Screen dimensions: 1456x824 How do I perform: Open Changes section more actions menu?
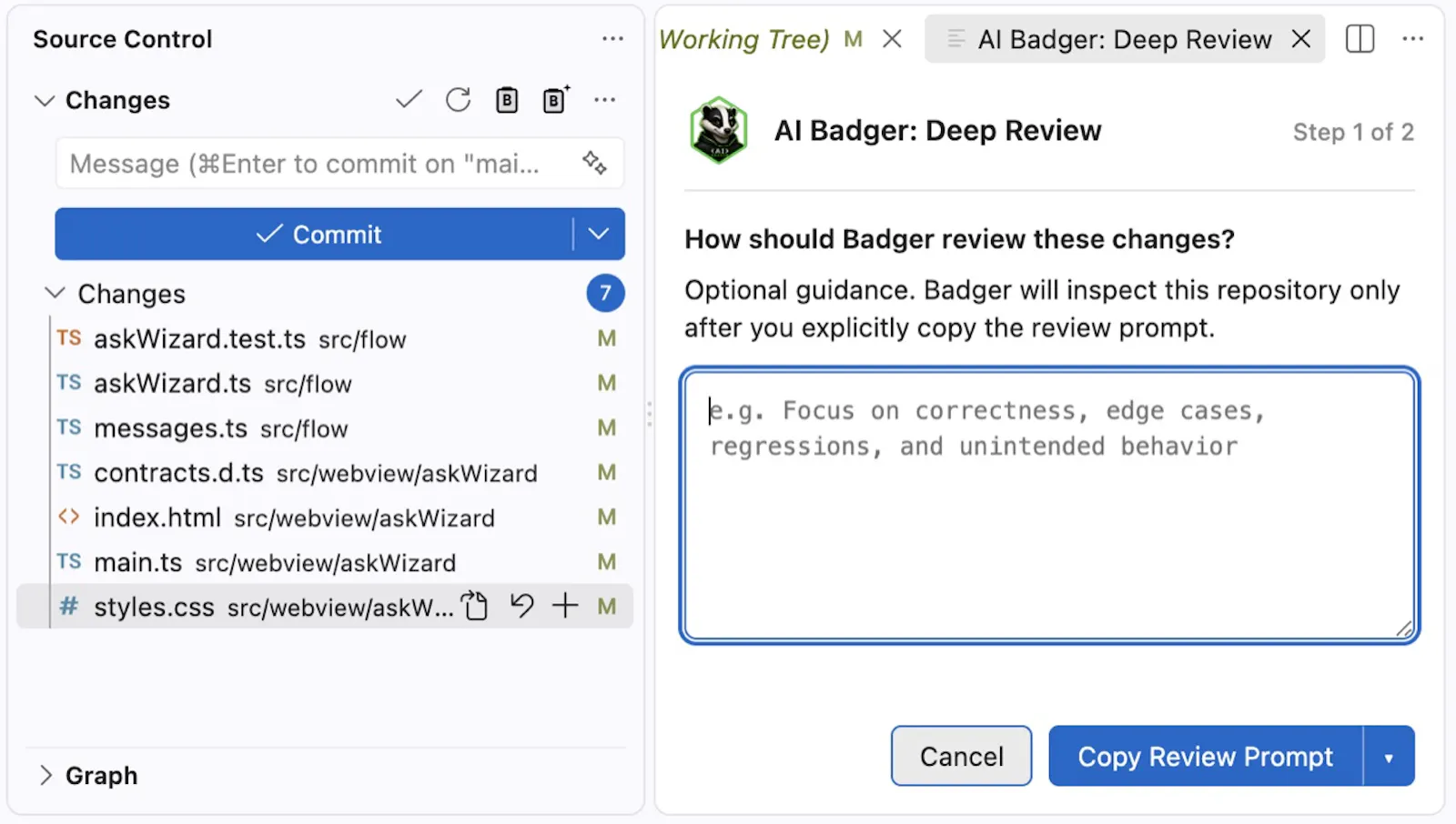pos(604,100)
